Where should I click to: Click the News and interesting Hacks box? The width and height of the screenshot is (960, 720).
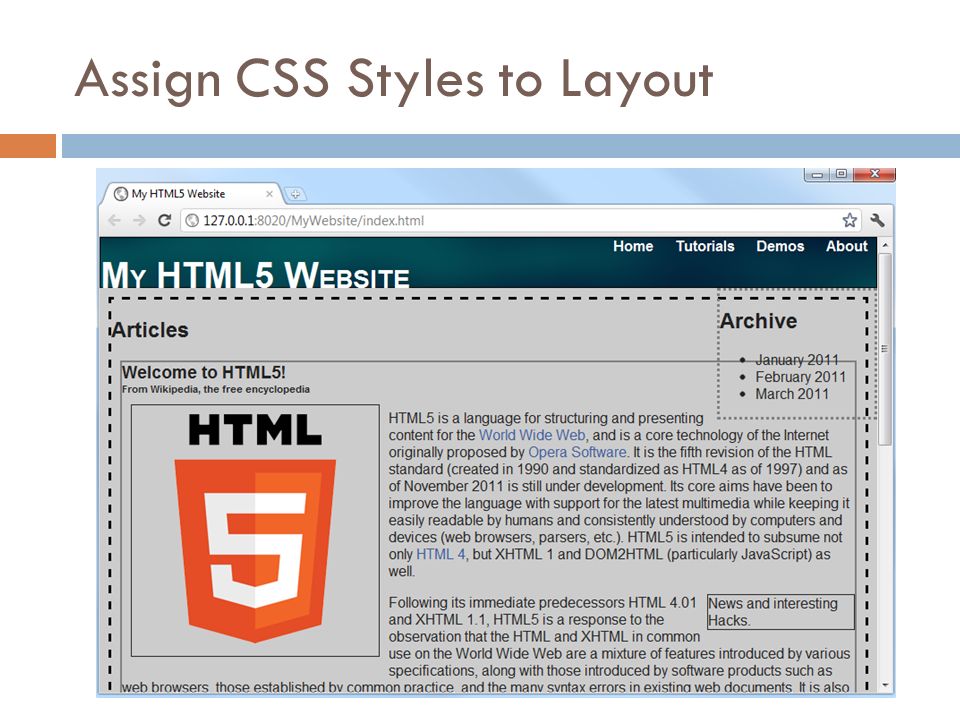781,612
